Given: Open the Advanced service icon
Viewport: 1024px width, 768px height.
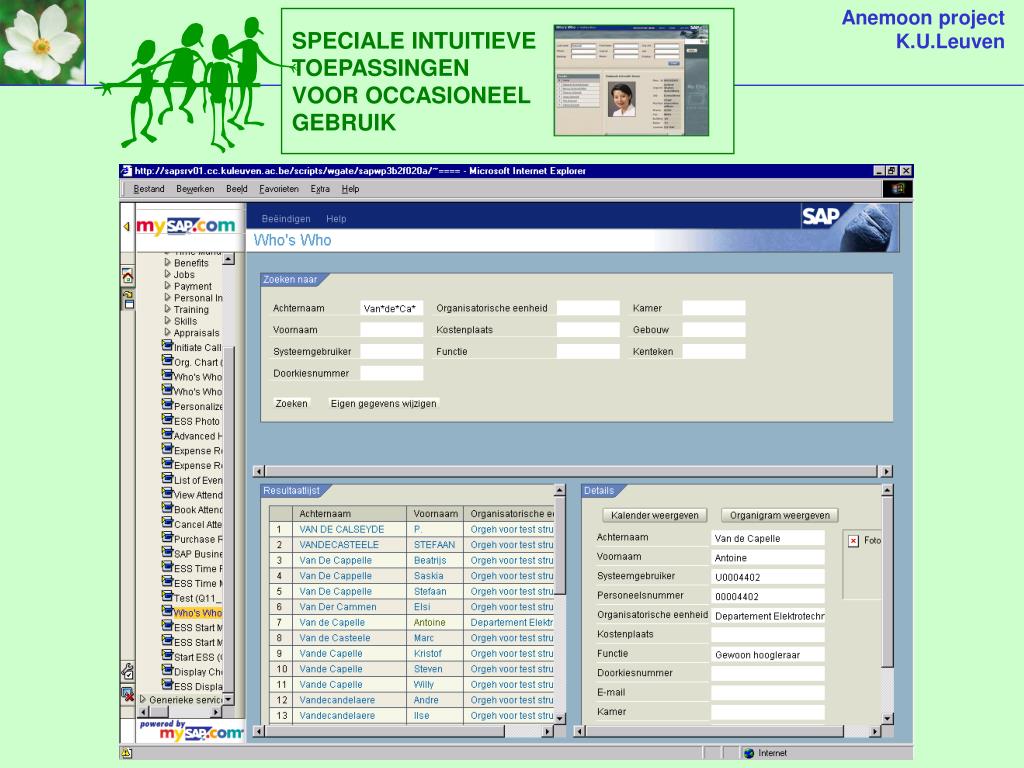Looking at the screenshot, I should [x=167, y=435].
